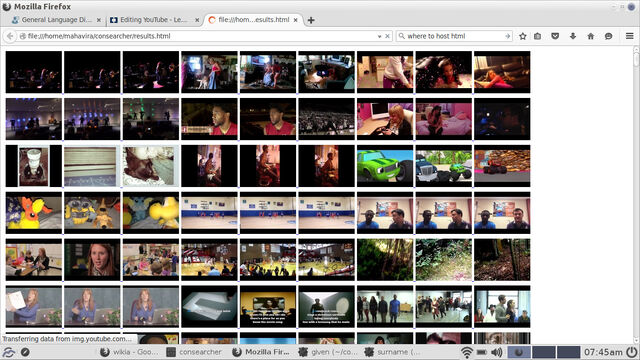Open a new tab with plus button
This screenshot has width=640, height=360.
311,20
